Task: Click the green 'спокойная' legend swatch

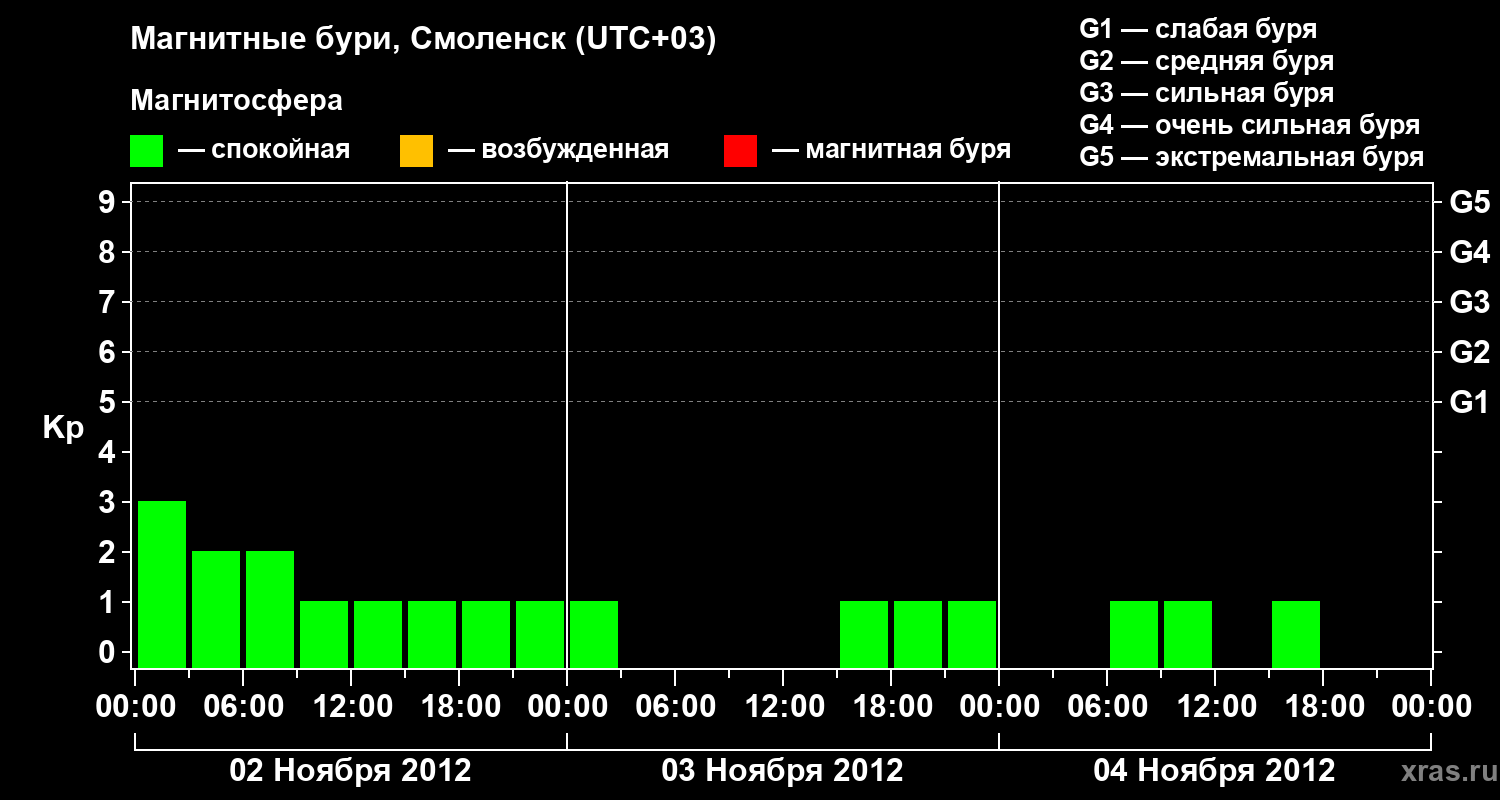Action: coord(146,151)
